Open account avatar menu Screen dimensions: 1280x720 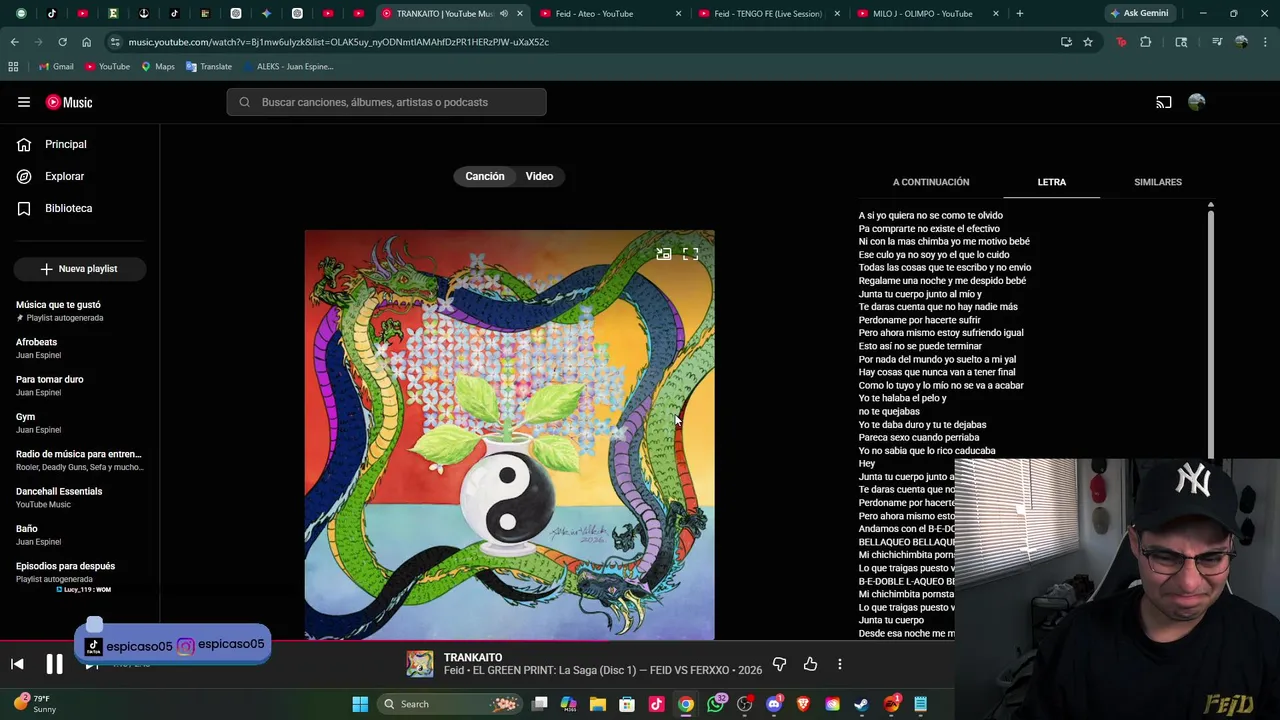pyautogui.click(x=1197, y=102)
